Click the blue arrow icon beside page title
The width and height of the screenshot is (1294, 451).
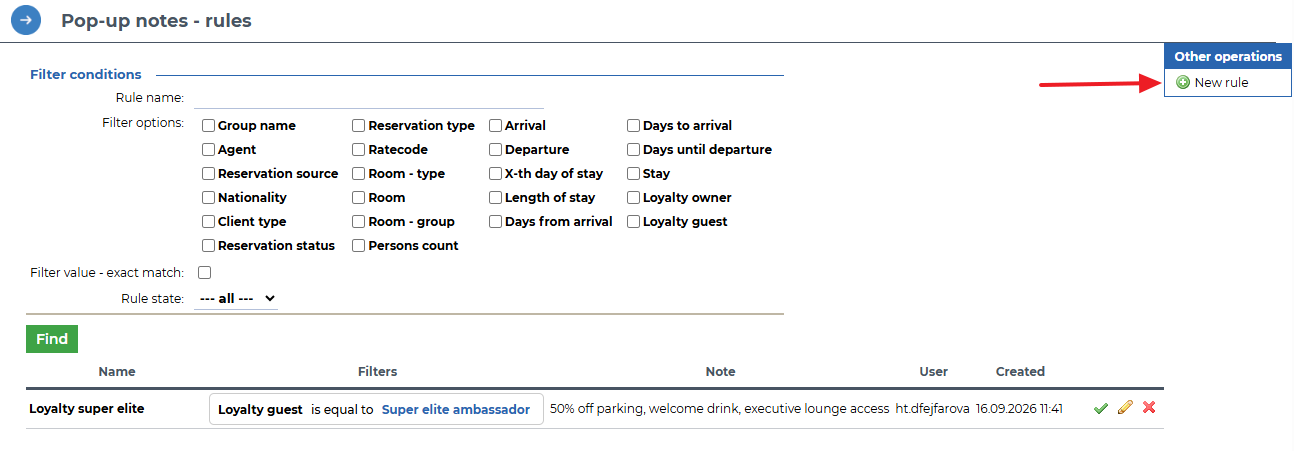pyautogui.click(x=26, y=20)
